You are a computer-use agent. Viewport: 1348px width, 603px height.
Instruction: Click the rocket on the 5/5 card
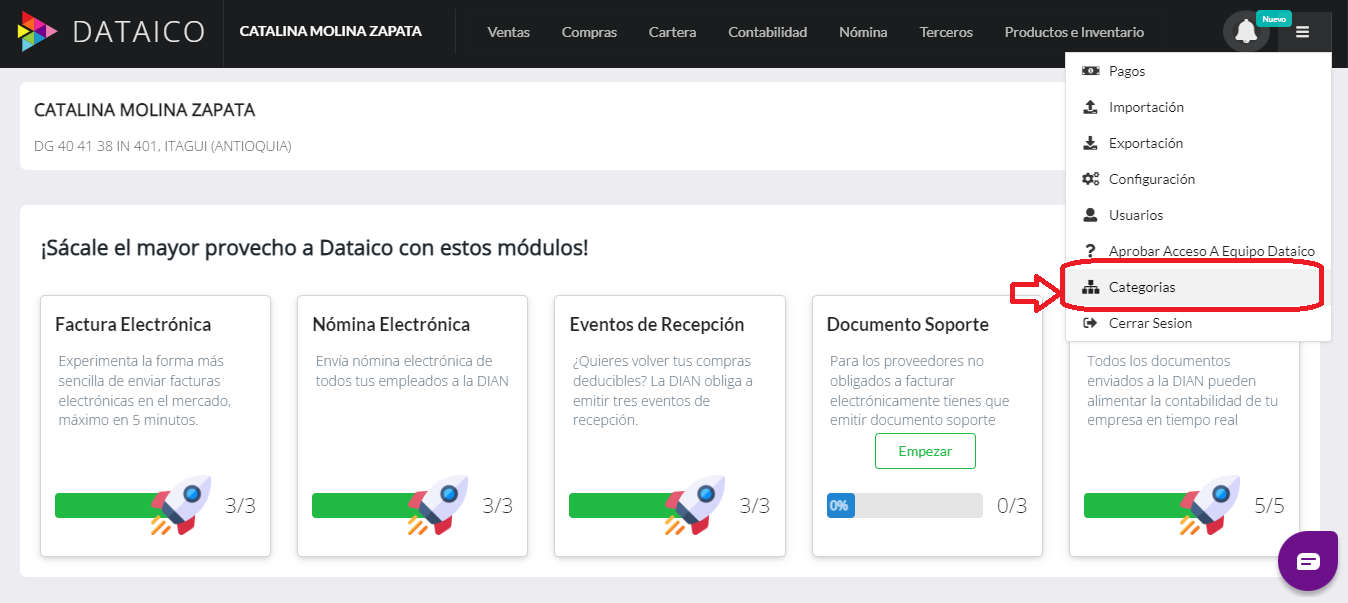(x=1210, y=505)
